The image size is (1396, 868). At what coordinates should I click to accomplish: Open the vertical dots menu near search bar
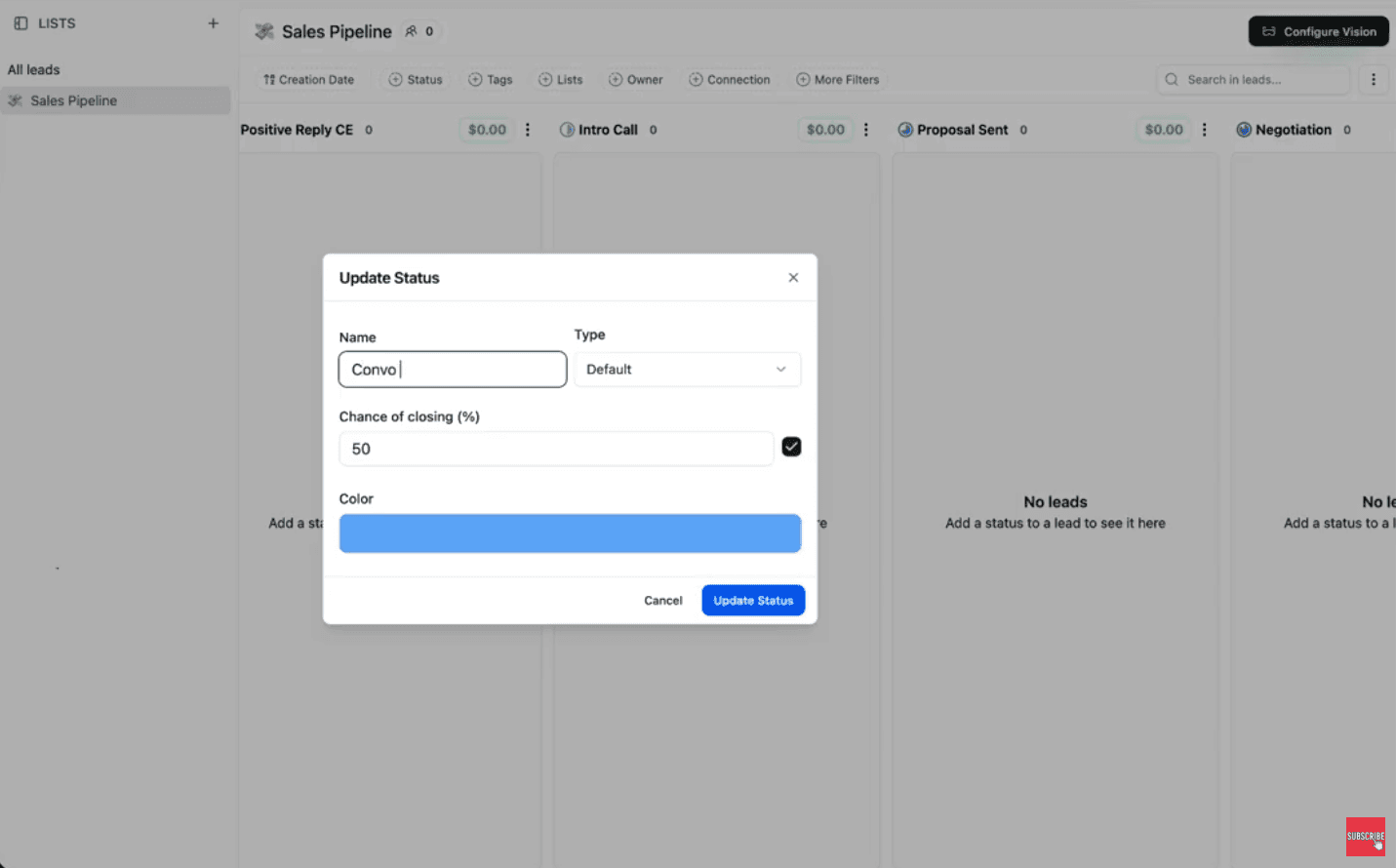tap(1374, 79)
